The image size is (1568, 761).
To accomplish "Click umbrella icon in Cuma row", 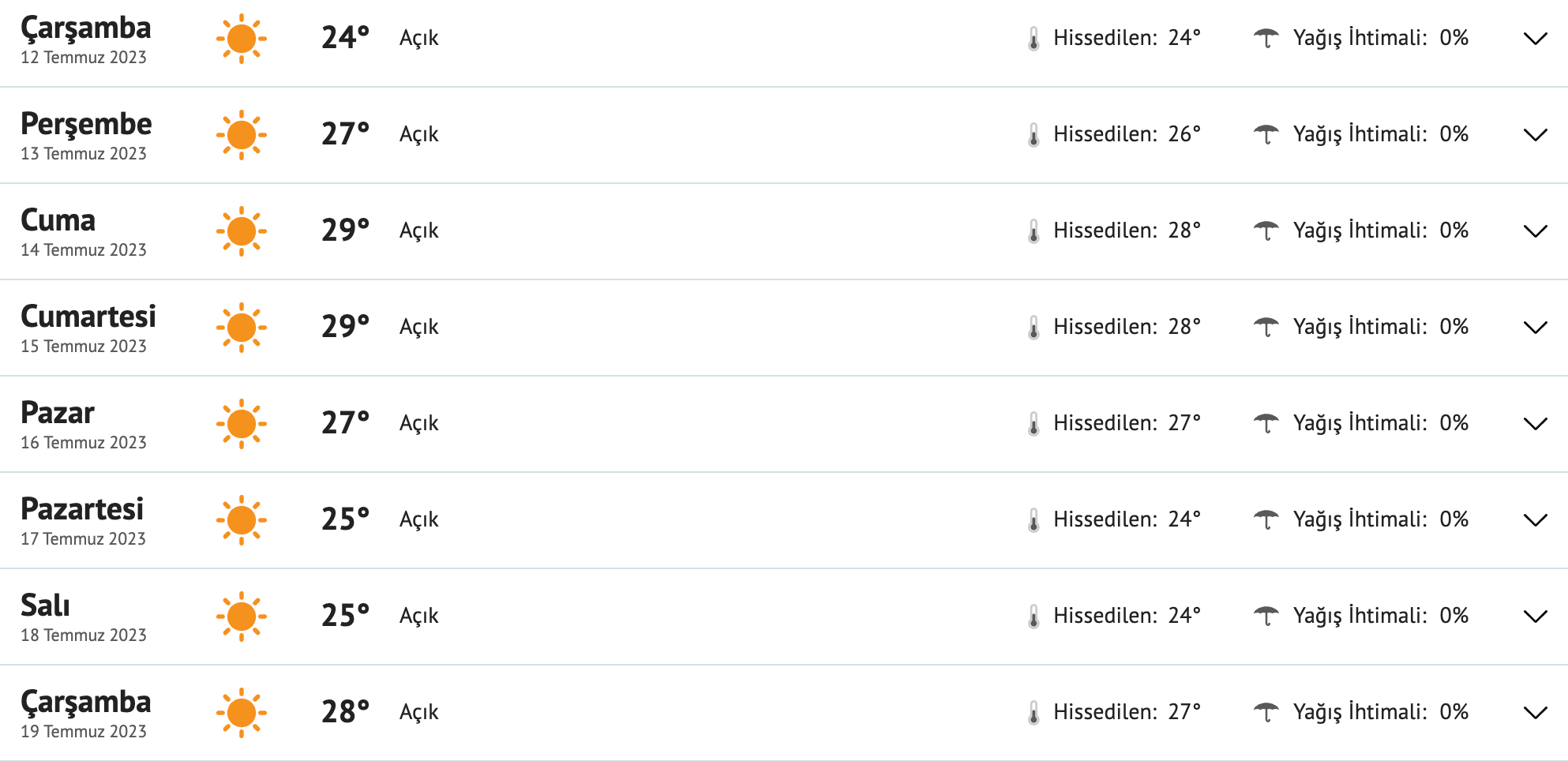I will point(1266,231).
